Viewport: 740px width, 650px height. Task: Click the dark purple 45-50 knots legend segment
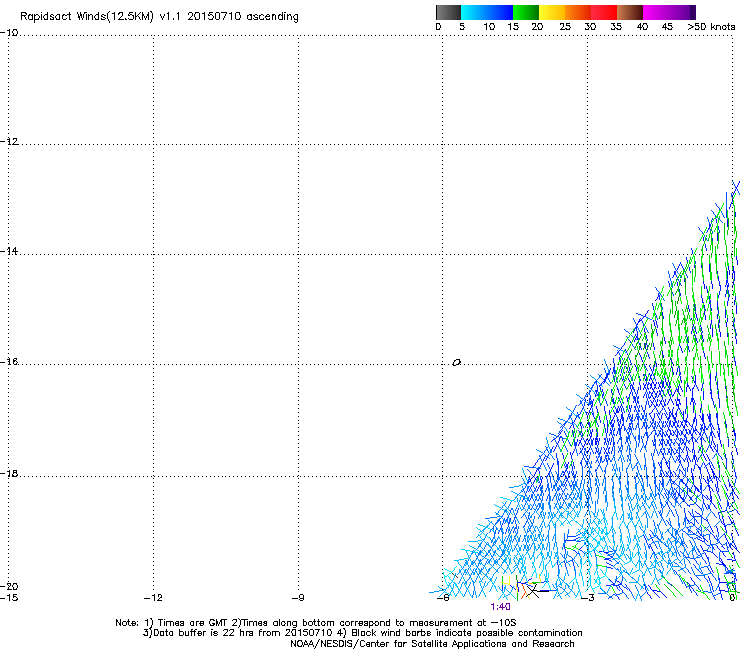click(x=682, y=12)
